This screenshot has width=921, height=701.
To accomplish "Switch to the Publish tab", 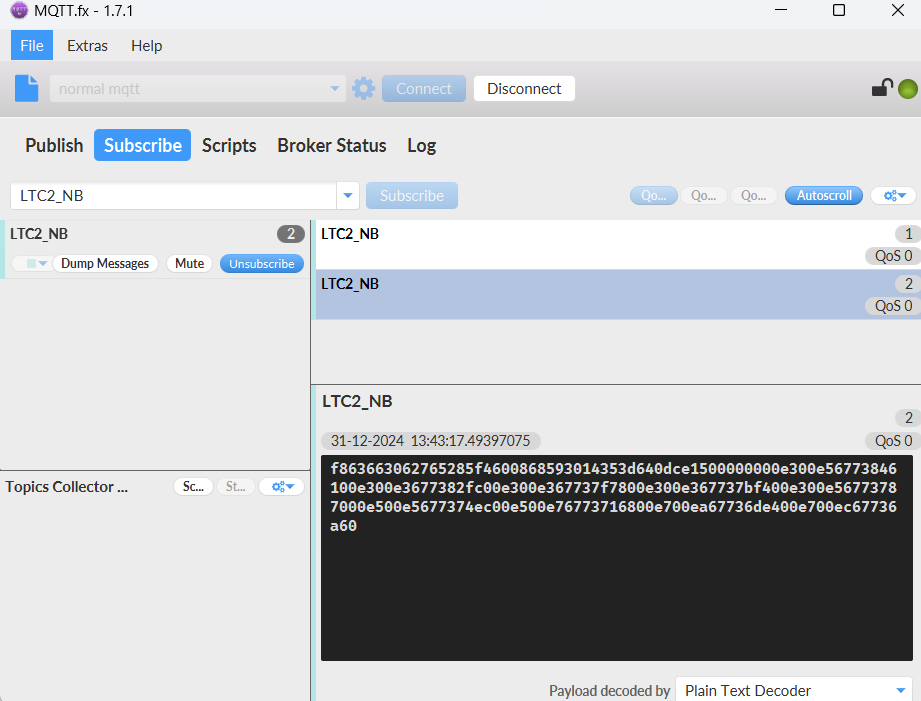I will pos(54,145).
